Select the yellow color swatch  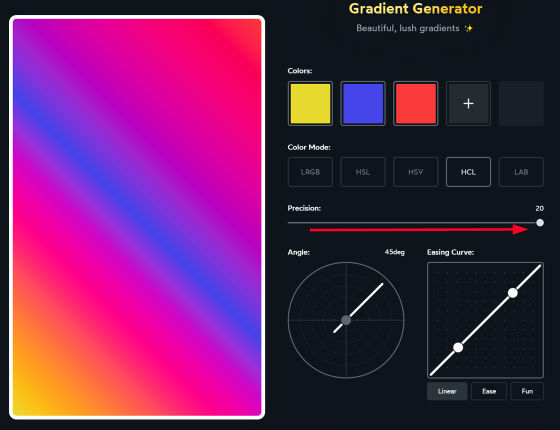[x=310, y=104]
